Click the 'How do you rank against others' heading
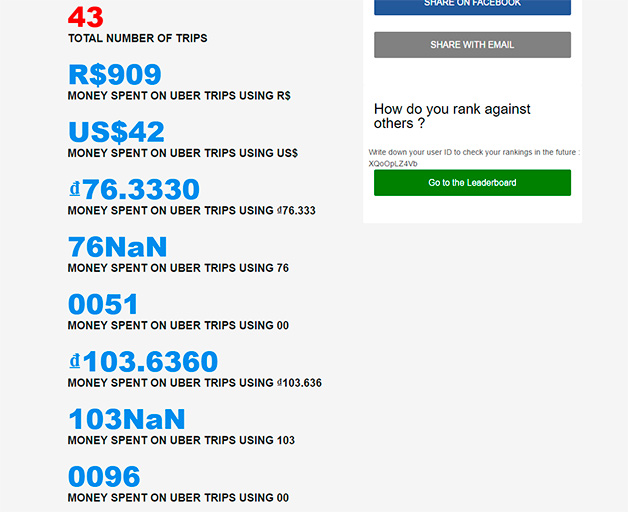Image resolution: width=628 pixels, height=512 pixels. coord(451,116)
